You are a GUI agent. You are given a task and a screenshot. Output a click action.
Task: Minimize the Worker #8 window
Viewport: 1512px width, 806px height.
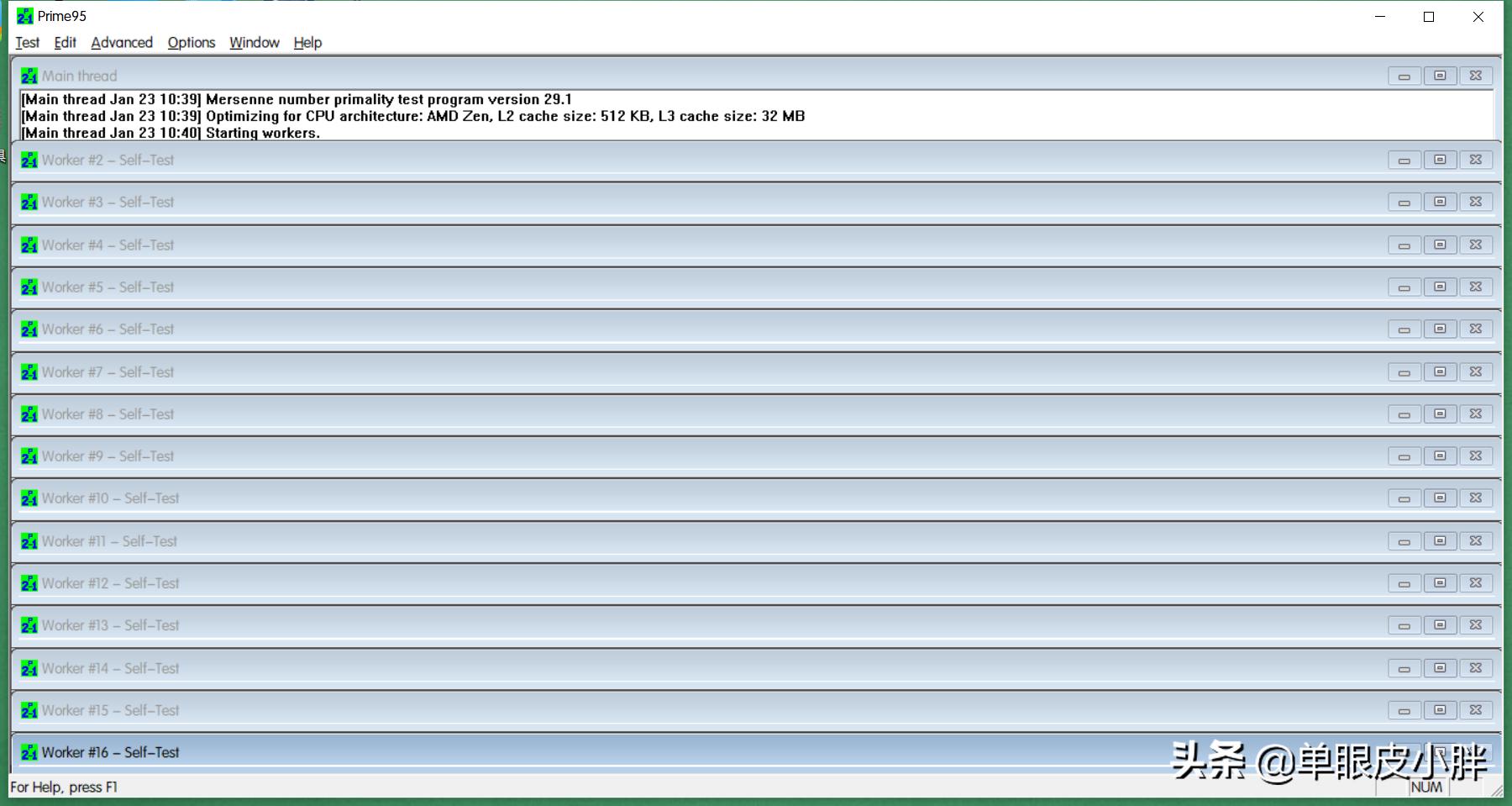[x=1404, y=414]
